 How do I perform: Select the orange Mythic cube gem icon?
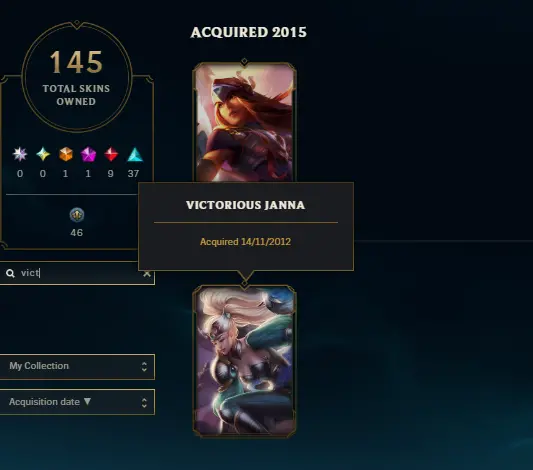coord(66,154)
